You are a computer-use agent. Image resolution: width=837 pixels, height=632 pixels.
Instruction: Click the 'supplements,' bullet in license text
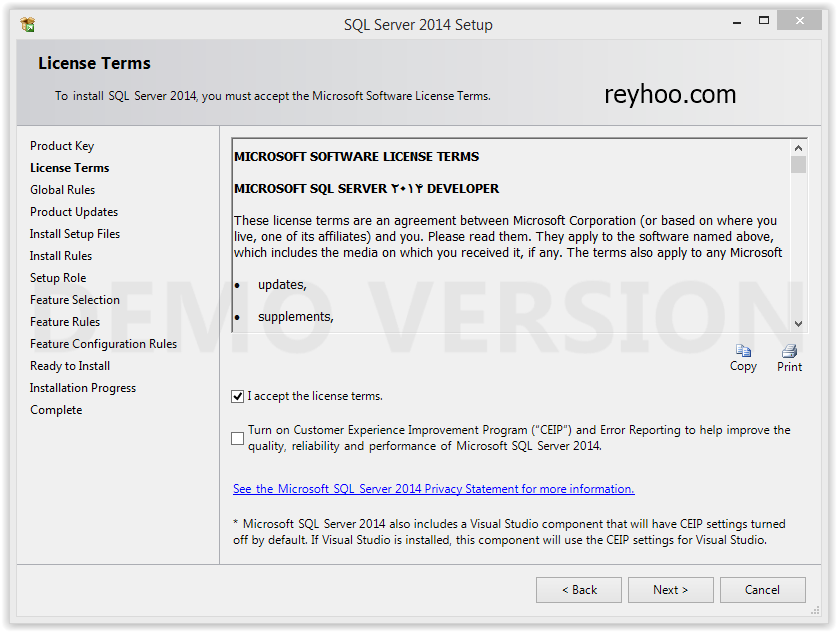click(296, 317)
